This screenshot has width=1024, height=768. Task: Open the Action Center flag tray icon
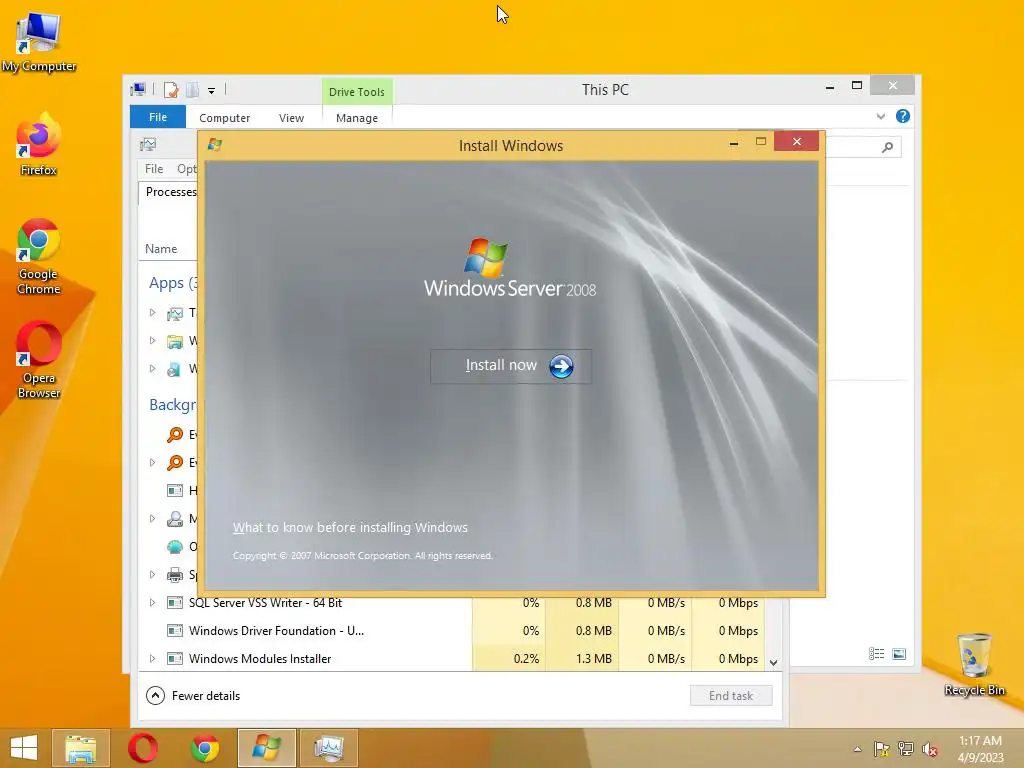882,749
